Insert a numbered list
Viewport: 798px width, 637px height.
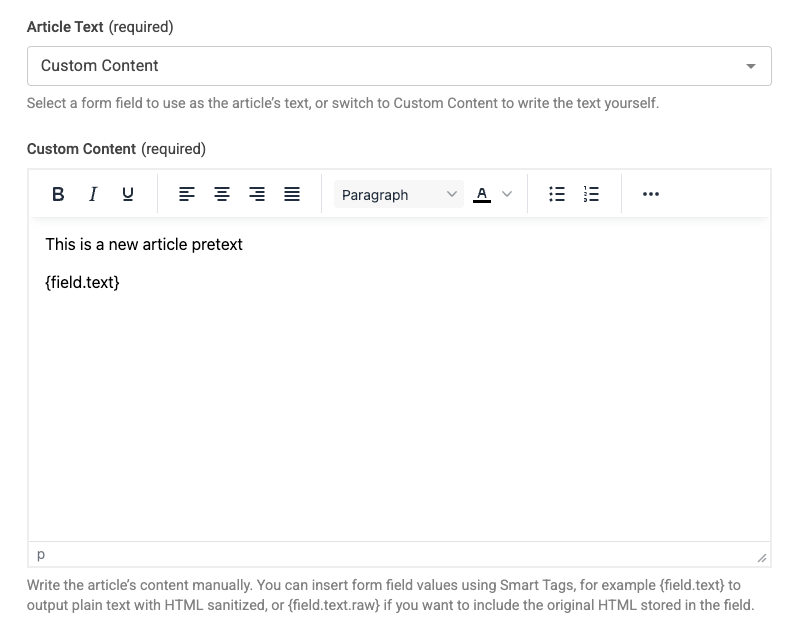[591, 194]
